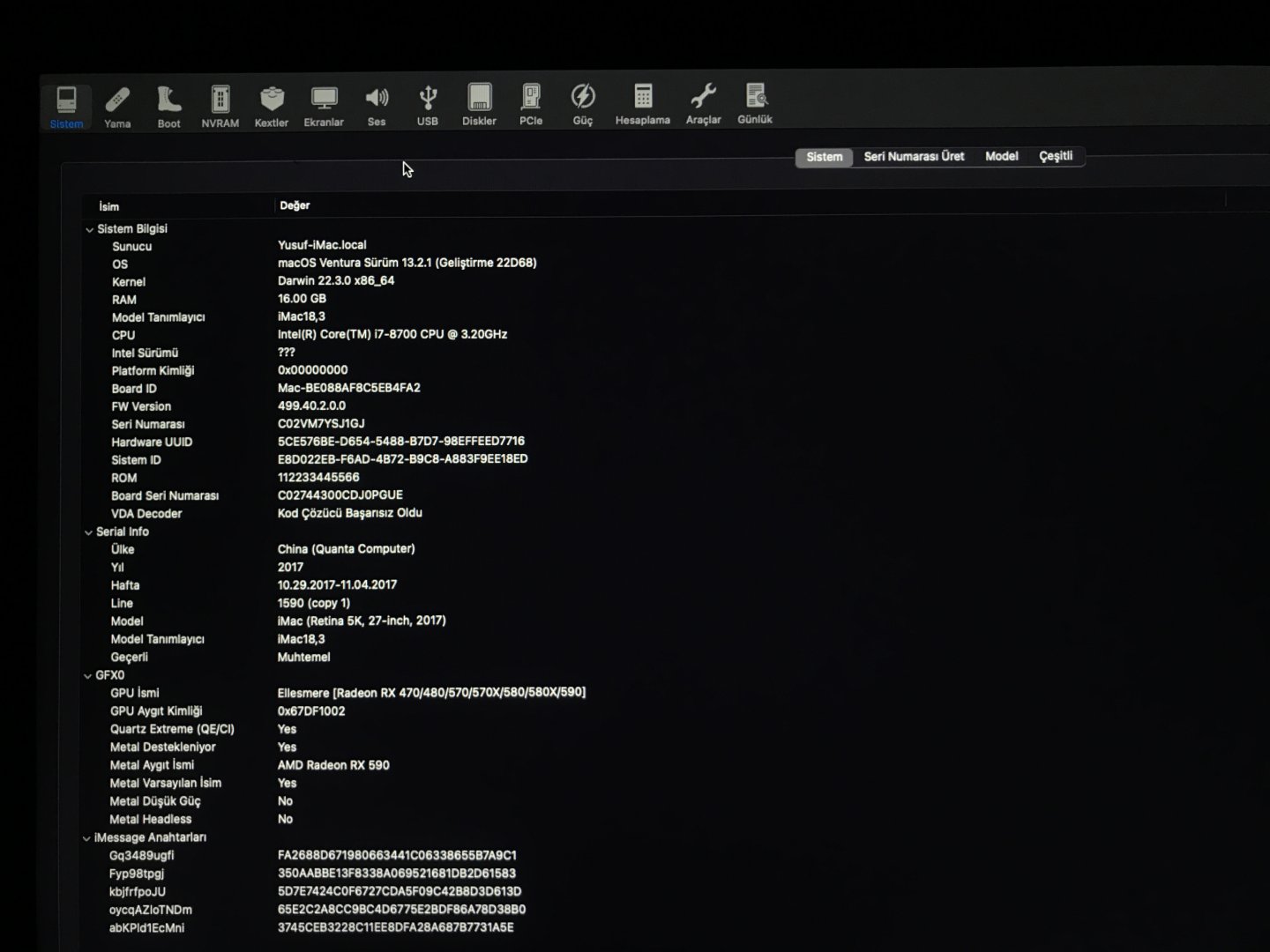Collapse the Sistem Bilgisi group
Viewport: 1270px width, 952px height.
point(89,230)
